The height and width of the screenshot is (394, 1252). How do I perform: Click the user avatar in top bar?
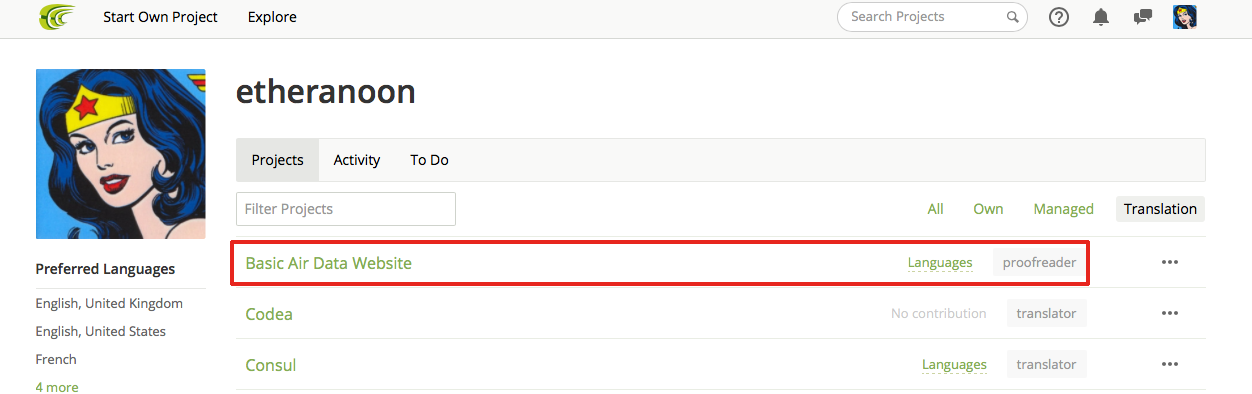1185,16
